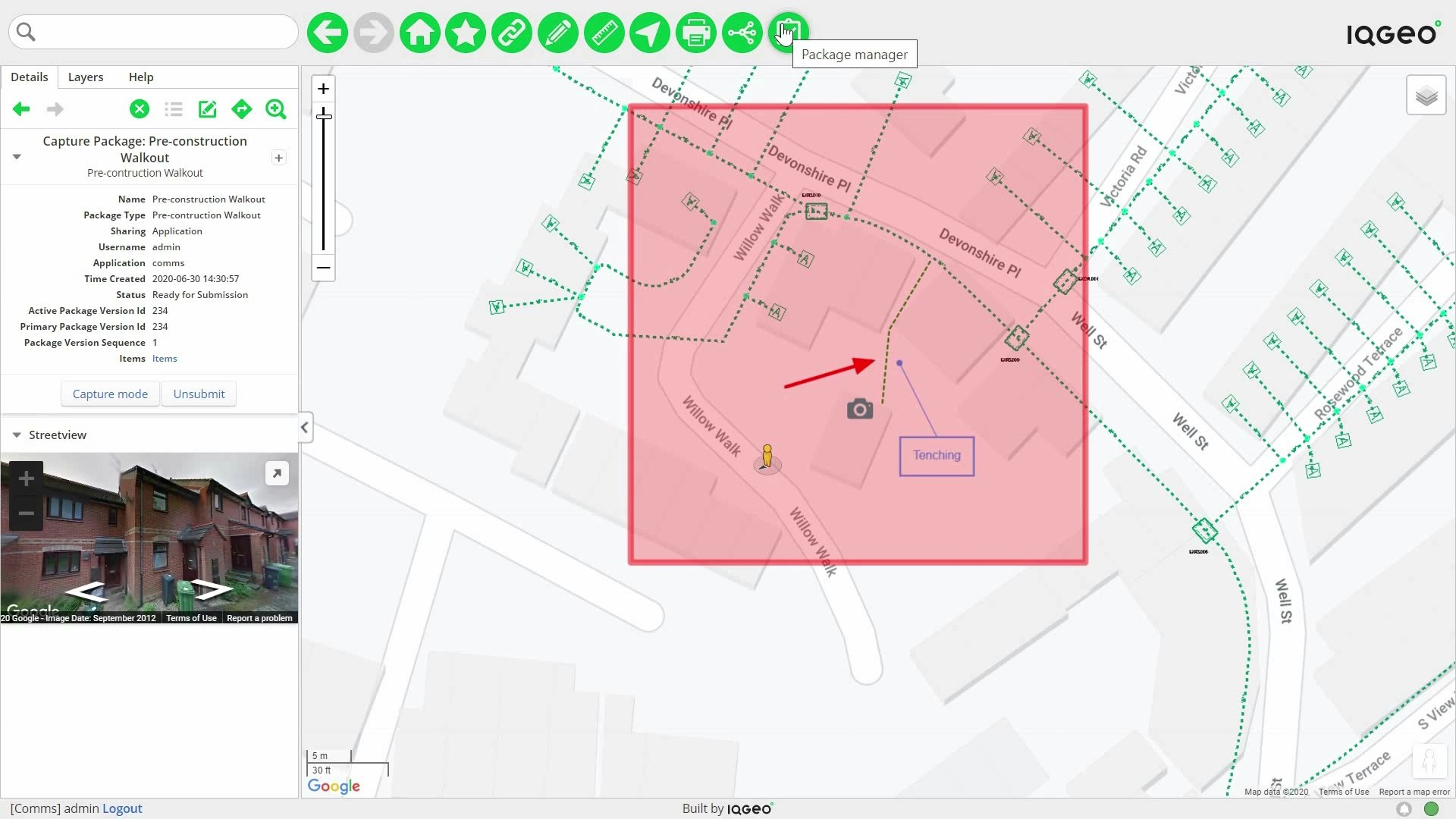Open the Help tab

(x=141, y=77)
